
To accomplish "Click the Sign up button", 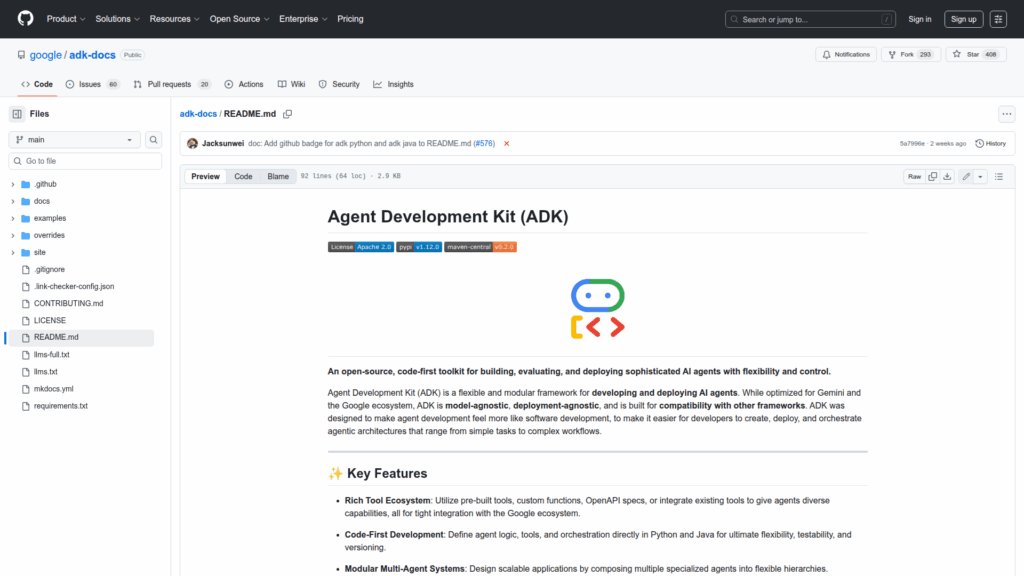I will [x=963, y=19].
